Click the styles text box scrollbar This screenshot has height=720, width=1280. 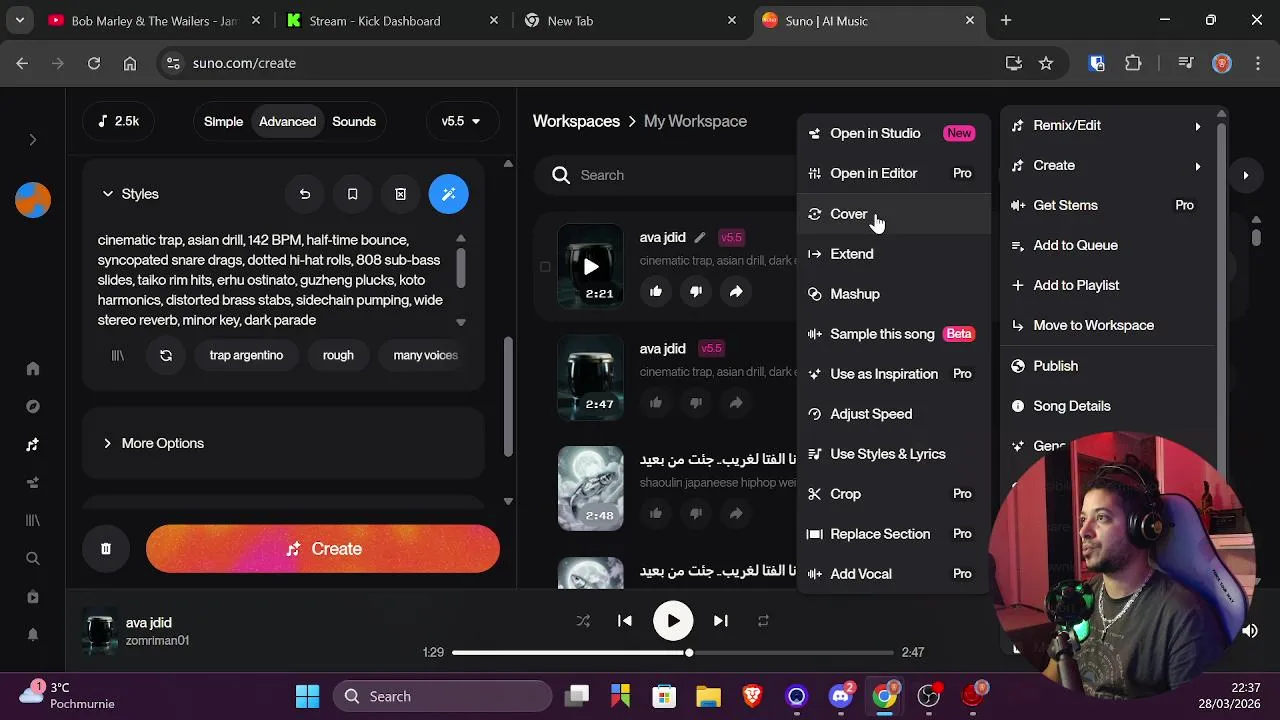[461, 266]
